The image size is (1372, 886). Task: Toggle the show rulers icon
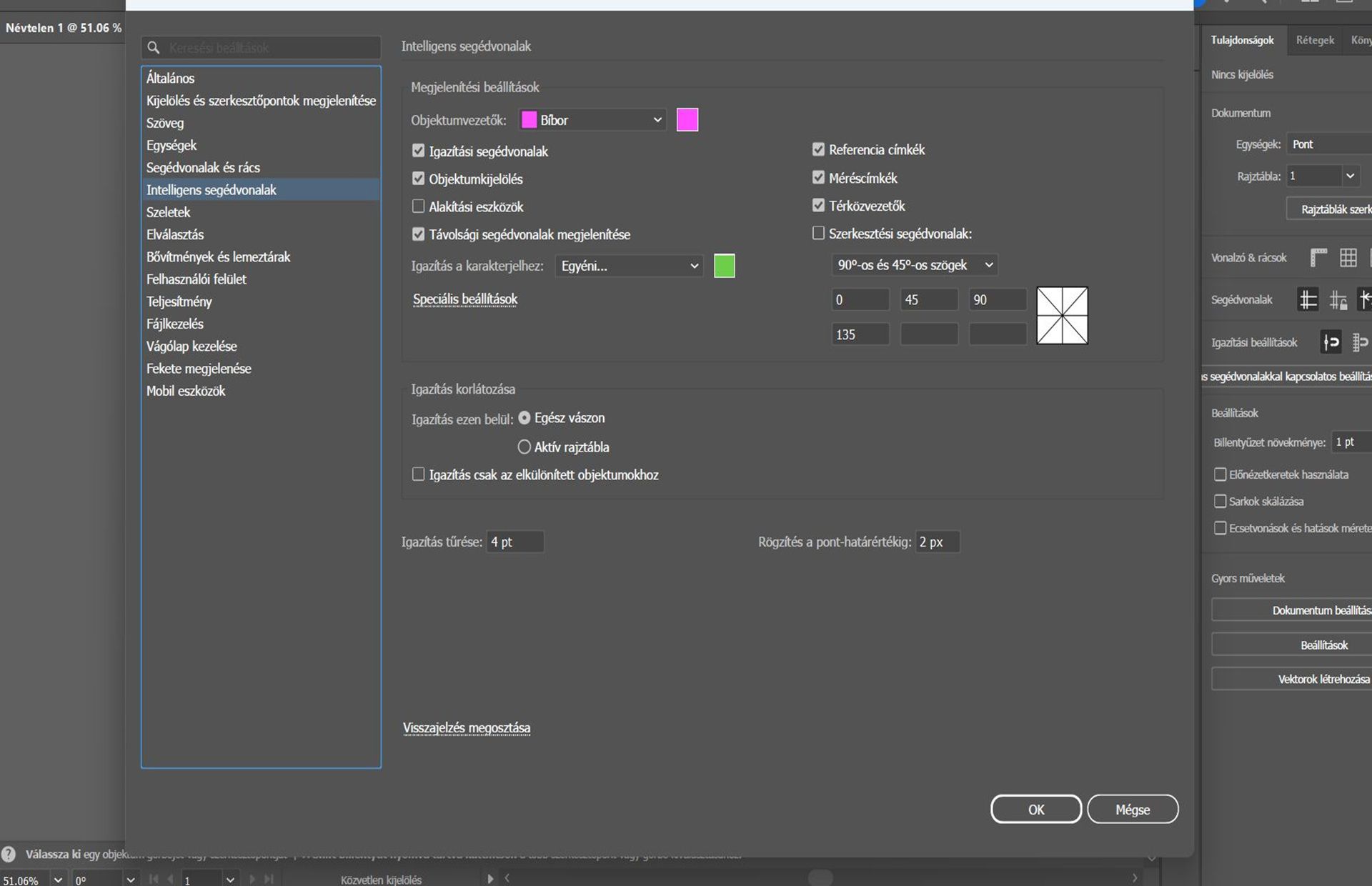pyautogui.click(x=1318, y=257)
